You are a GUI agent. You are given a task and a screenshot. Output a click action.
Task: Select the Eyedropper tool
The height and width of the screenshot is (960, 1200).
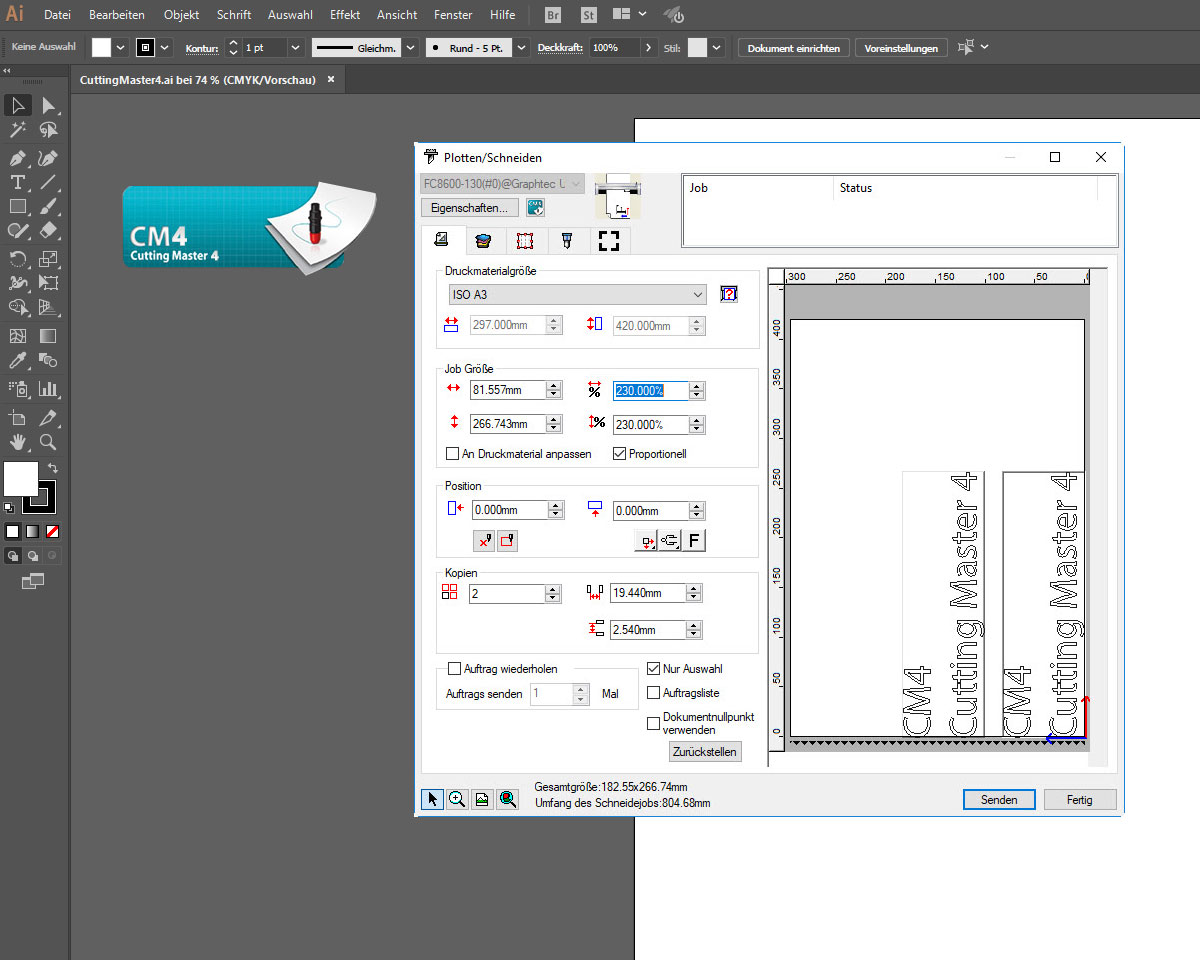[18, 360]
